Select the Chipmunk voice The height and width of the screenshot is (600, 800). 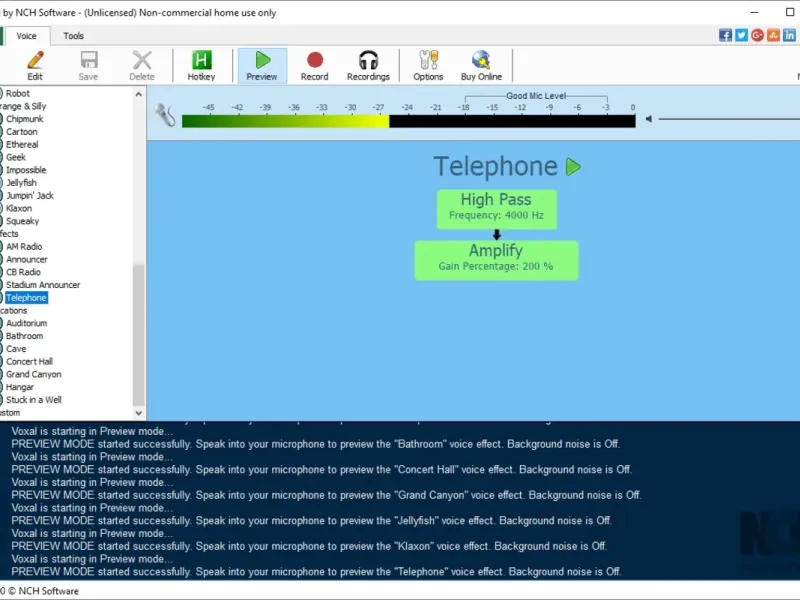[24, 119]
